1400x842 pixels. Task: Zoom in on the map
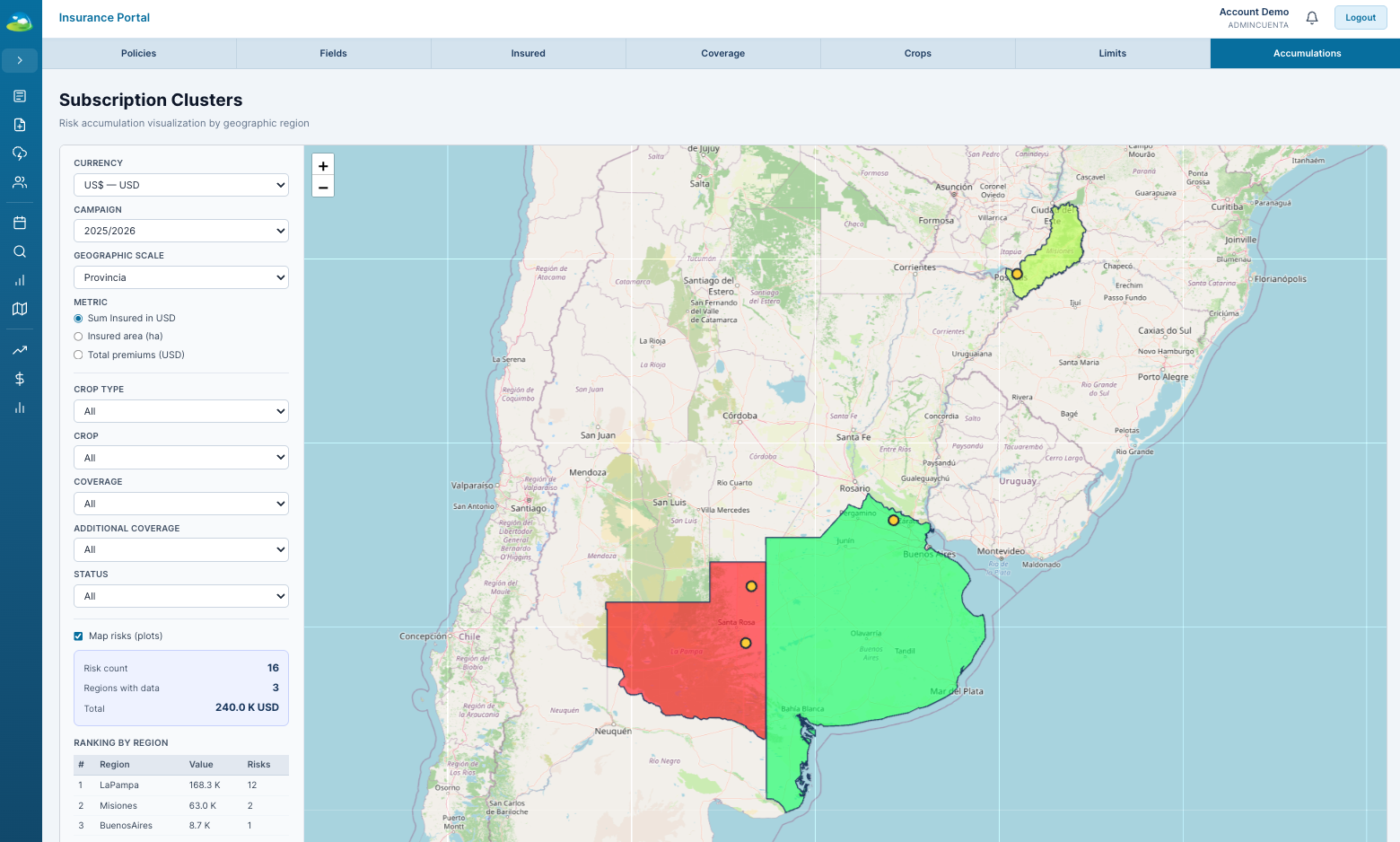point(323,166)
